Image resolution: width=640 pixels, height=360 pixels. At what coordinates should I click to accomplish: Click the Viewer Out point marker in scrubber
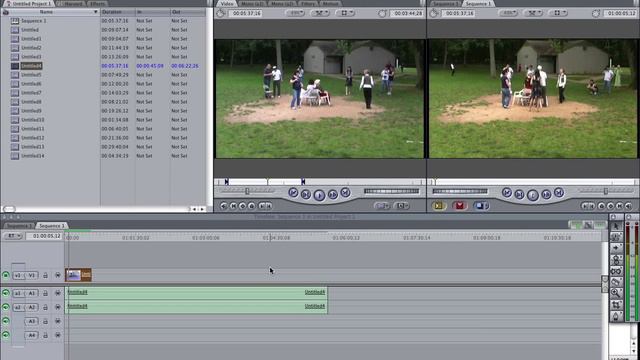click(303, 182)
